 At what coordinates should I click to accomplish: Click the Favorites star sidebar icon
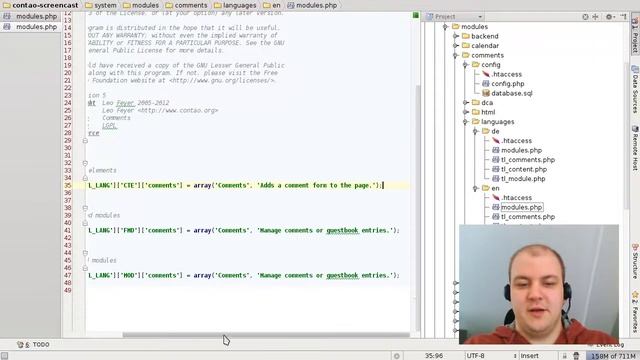(635, 294)
